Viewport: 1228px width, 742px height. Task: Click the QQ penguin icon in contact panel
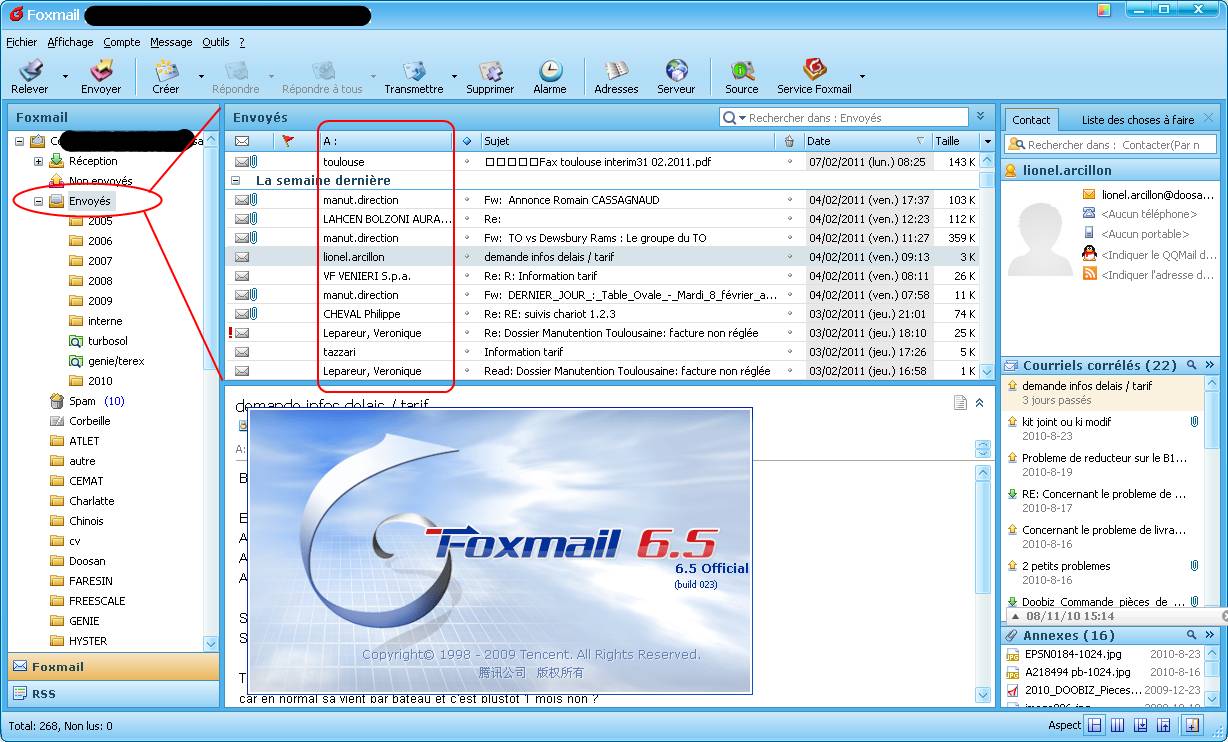click(1089, 254)
